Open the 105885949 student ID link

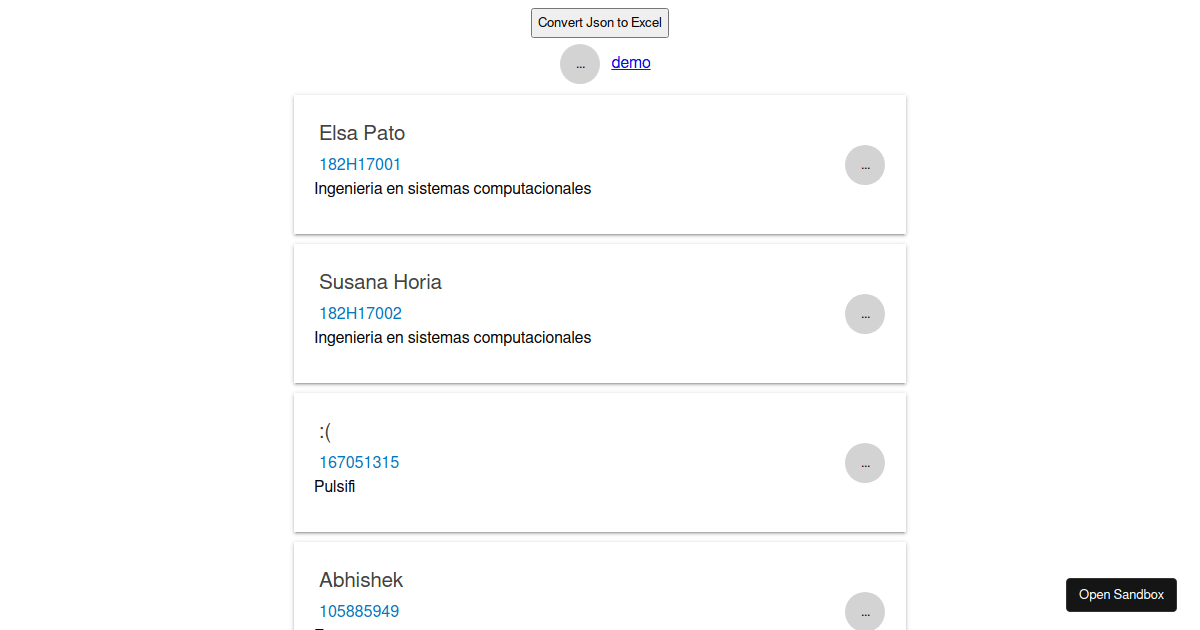(x=358, y=611)
